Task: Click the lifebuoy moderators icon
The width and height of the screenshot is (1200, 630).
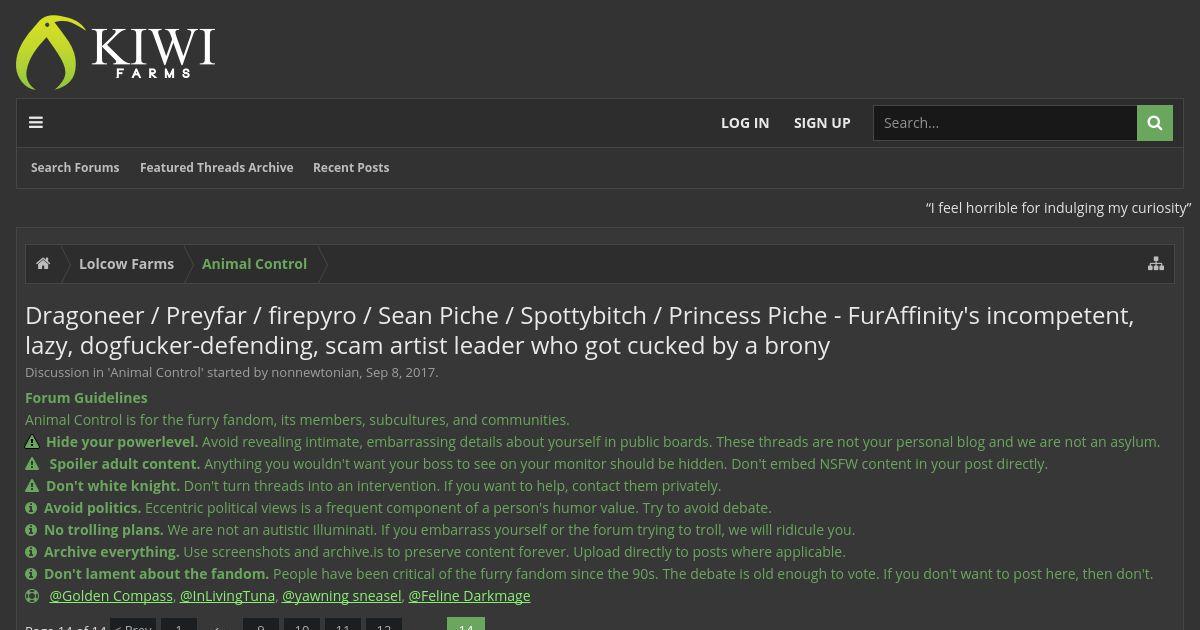Action: (x=32, y=596)
